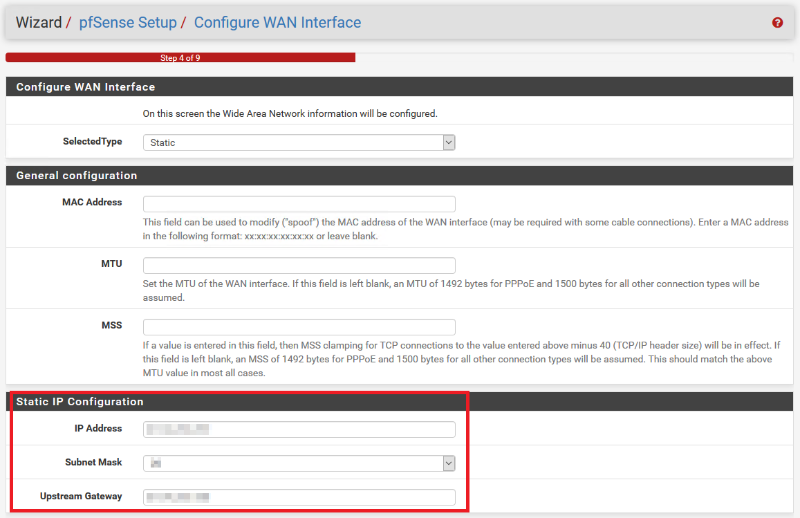Click the red help question mark icon

777,22
